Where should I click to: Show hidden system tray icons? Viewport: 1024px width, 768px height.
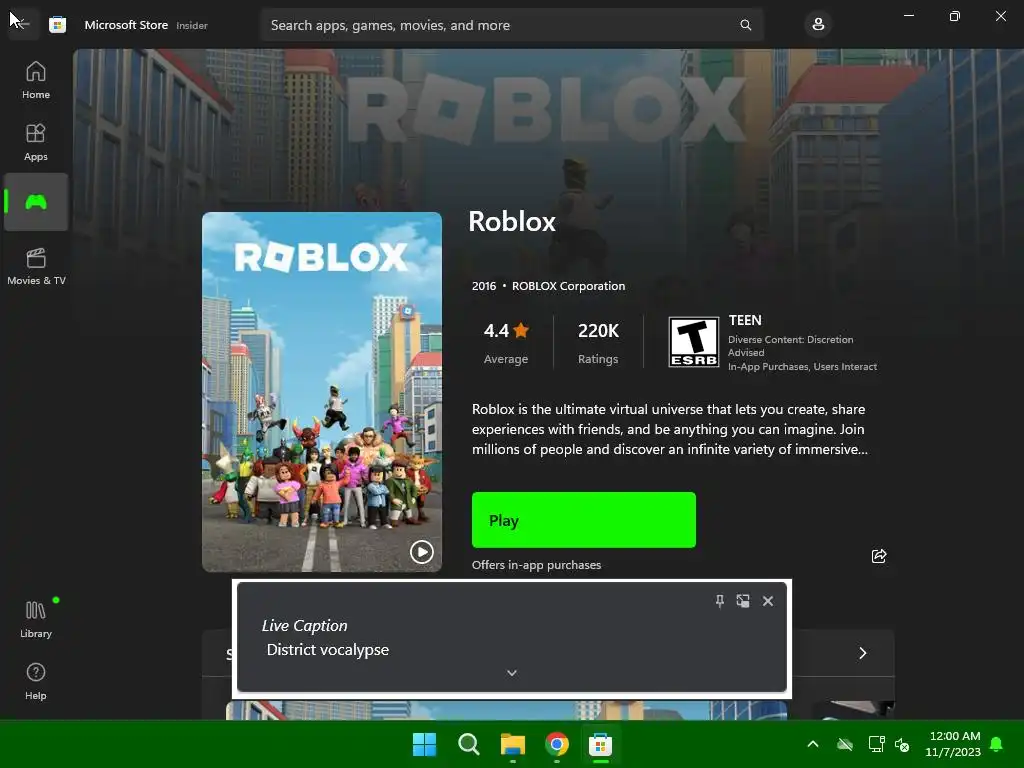813,744
